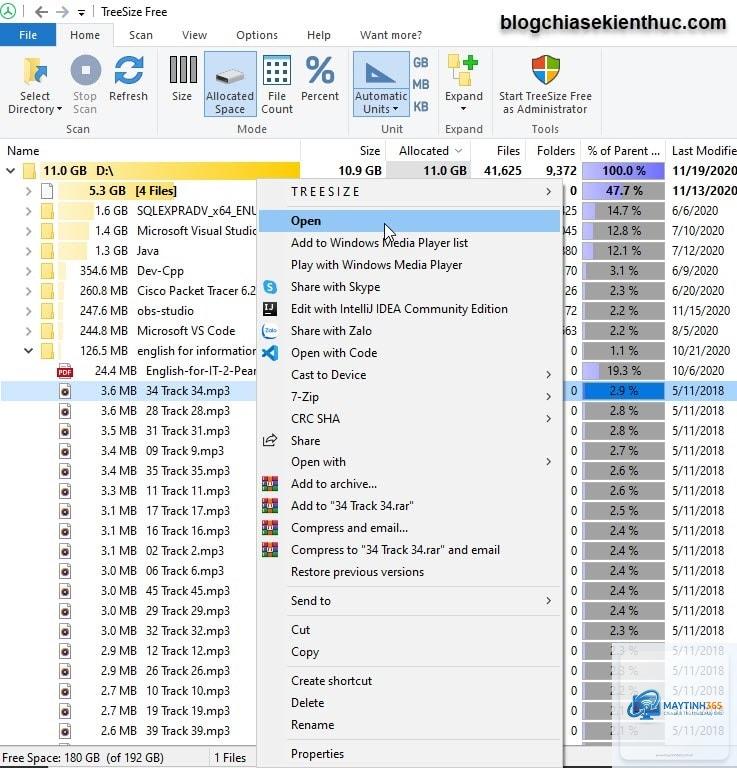This screenshot has height=768, width=737.
Task: Open Properties from the context menu
Action: (409, 754)
